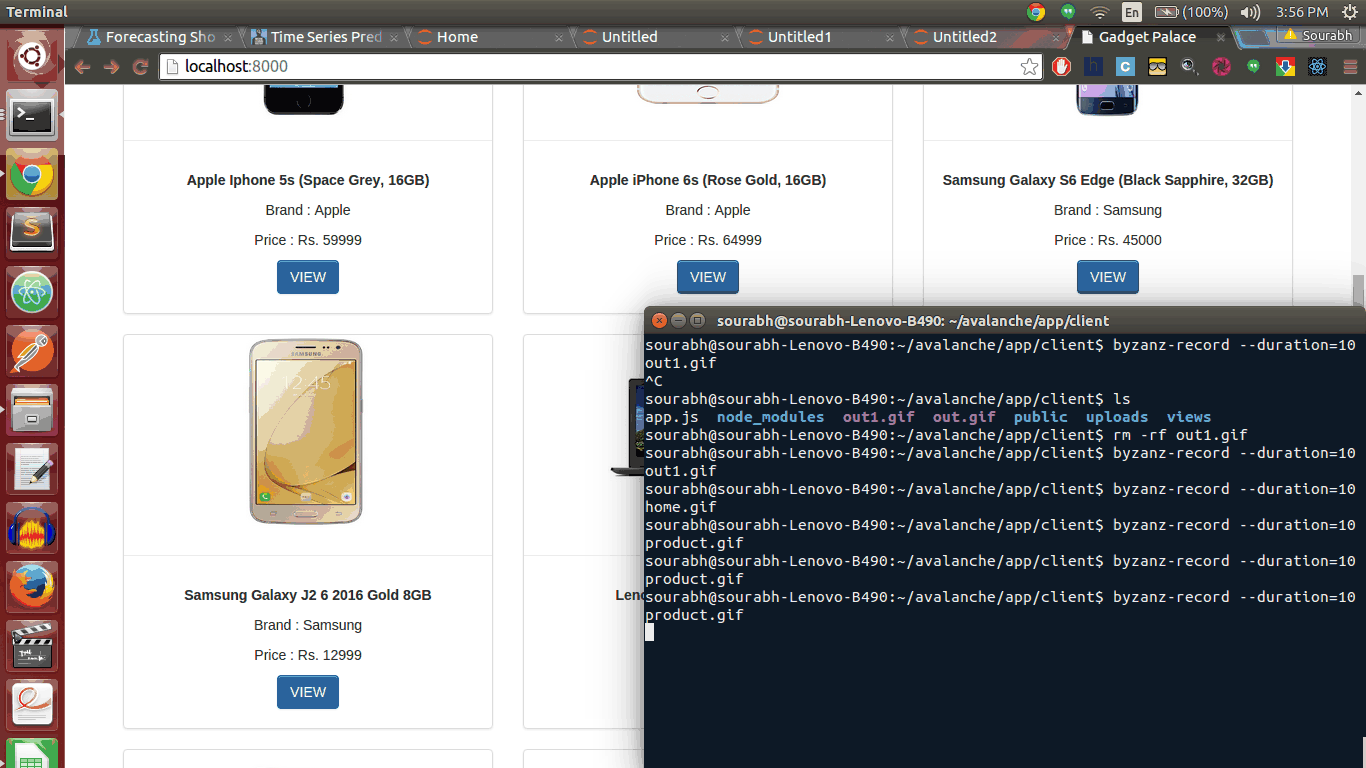Open the Chrome download arrow extension
The width and height of the screenshot is (1366, 768).
(1285, 67)
